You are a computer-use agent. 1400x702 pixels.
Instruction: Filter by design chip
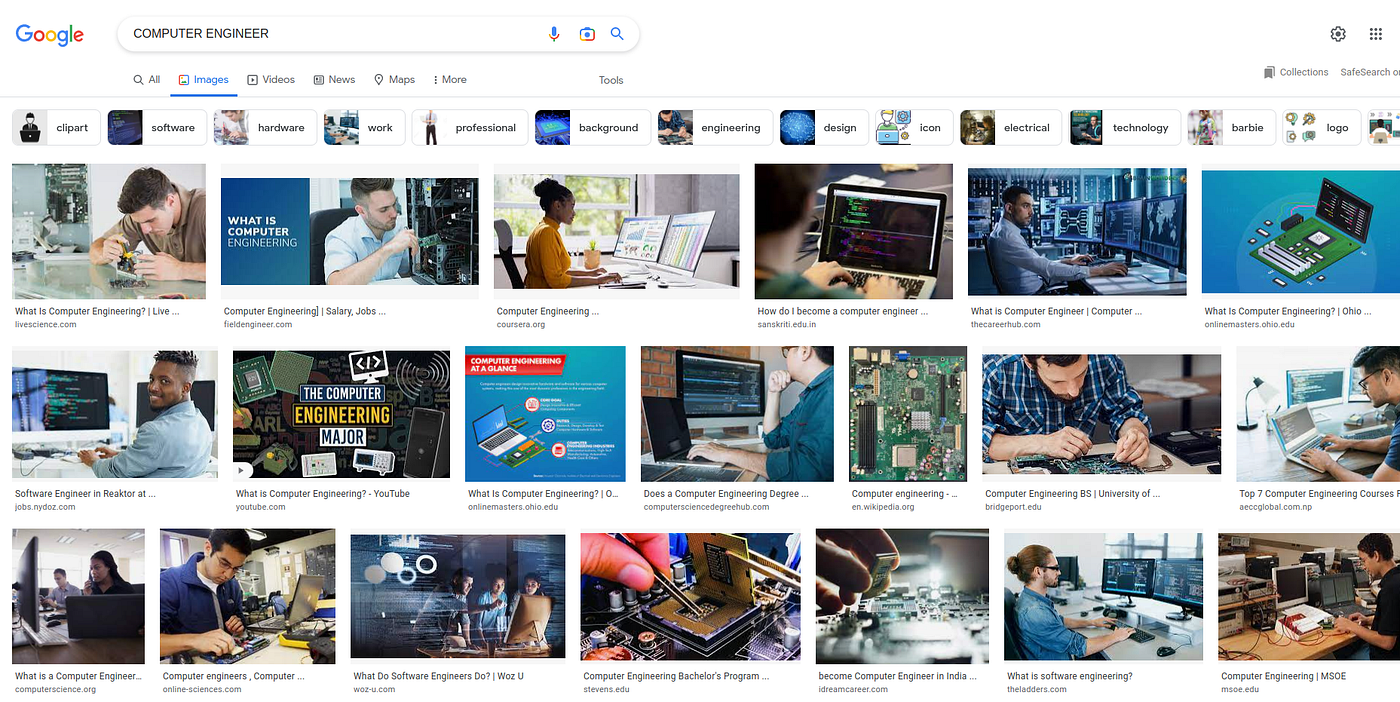[824, 128]
